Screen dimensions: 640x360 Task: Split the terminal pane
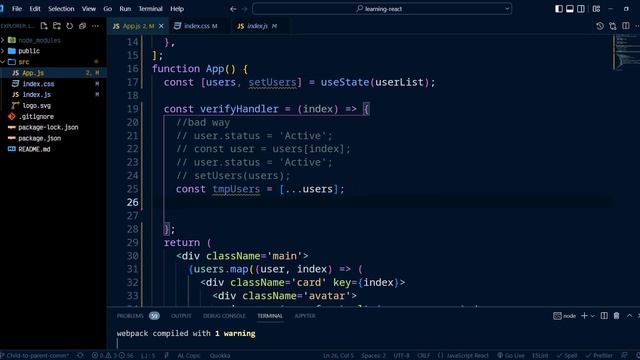[x=604, y=316]
